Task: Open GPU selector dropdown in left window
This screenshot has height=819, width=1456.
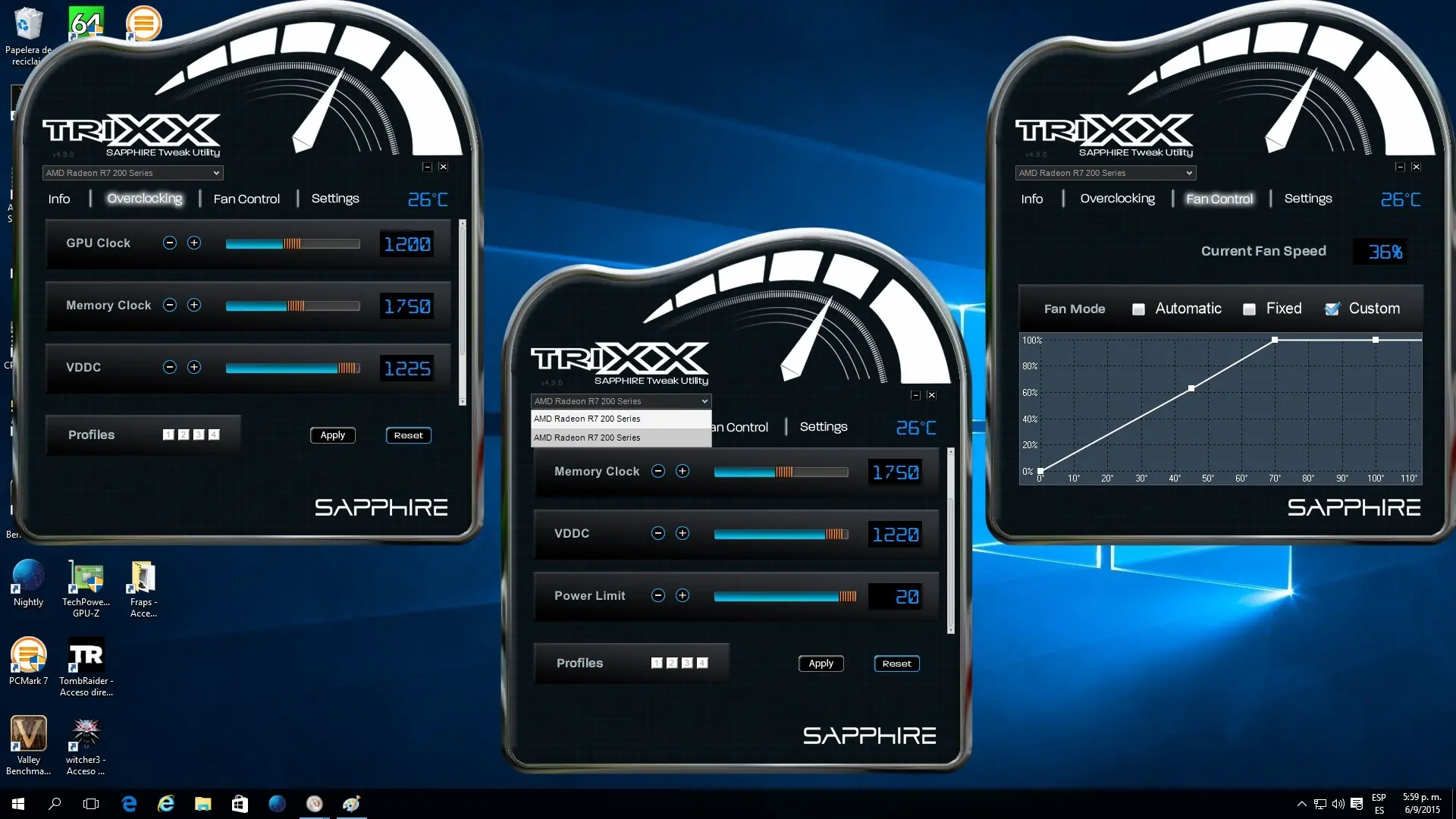Action: coord(133,173)
